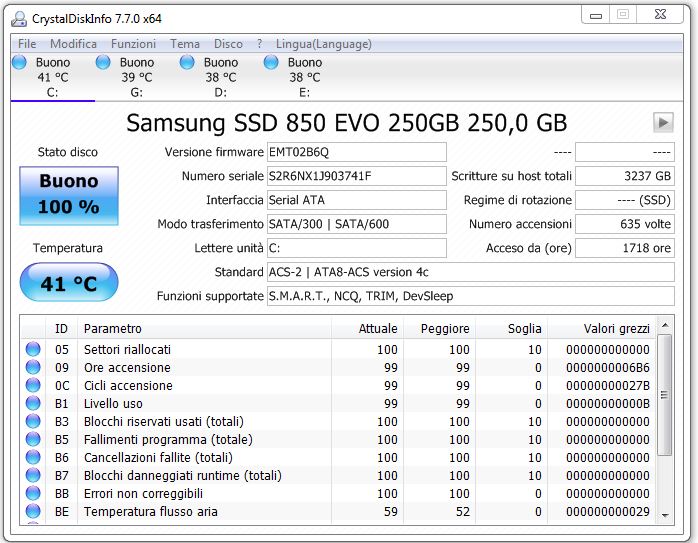Click the Funzioni supportate field
The width and height of the screenshot is (698, 543).
(471, 296)
